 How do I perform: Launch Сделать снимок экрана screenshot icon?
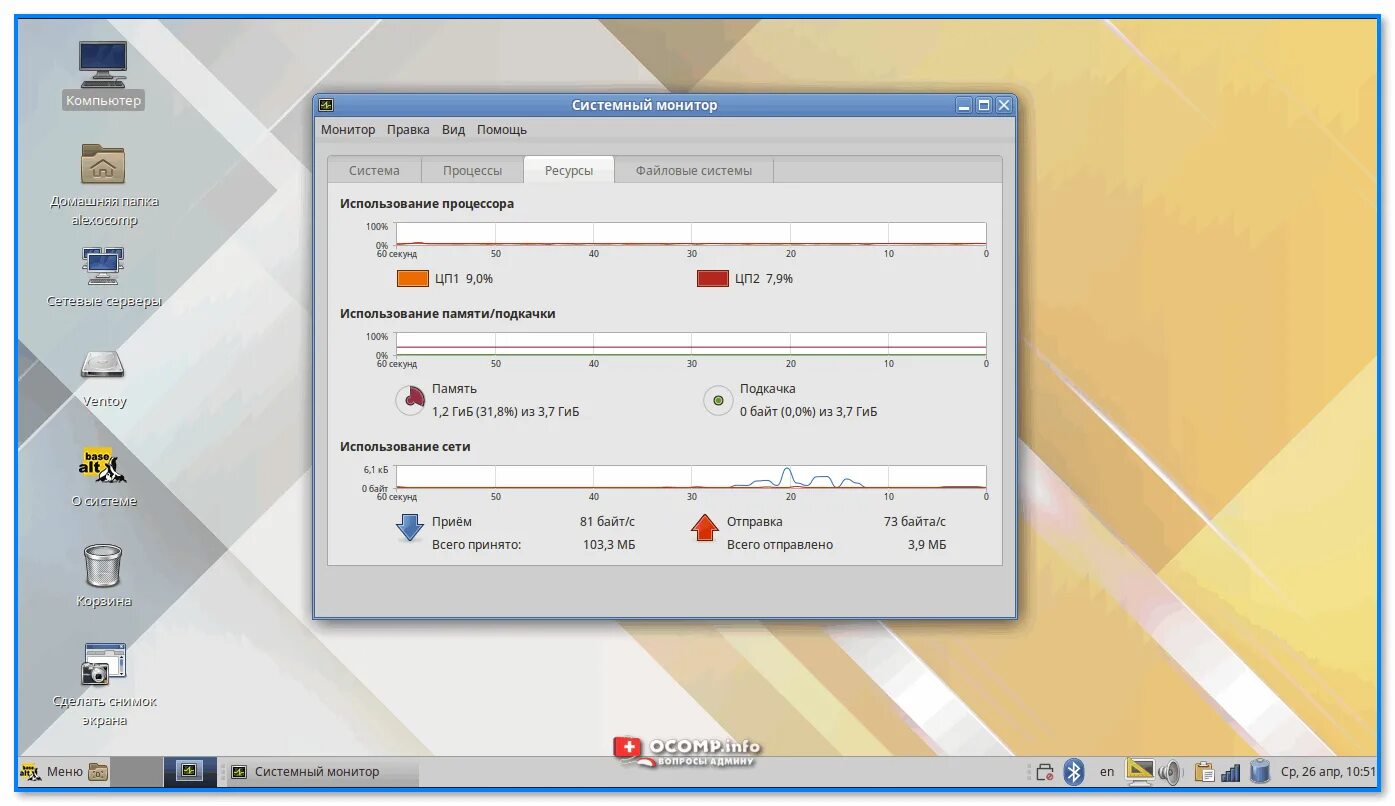tap(103, 664)
